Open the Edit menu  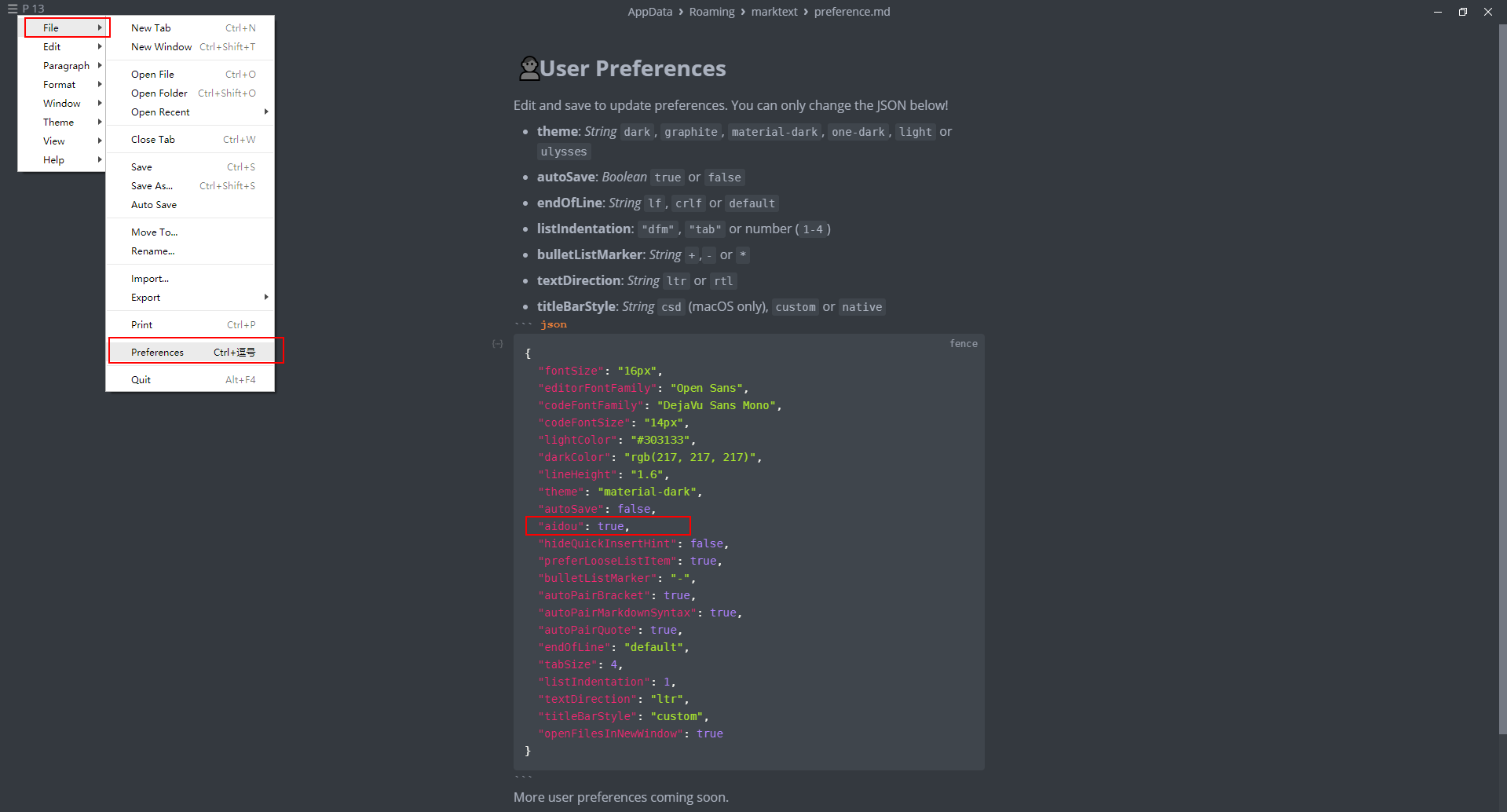pyautogui.click(x=62, y=46)
